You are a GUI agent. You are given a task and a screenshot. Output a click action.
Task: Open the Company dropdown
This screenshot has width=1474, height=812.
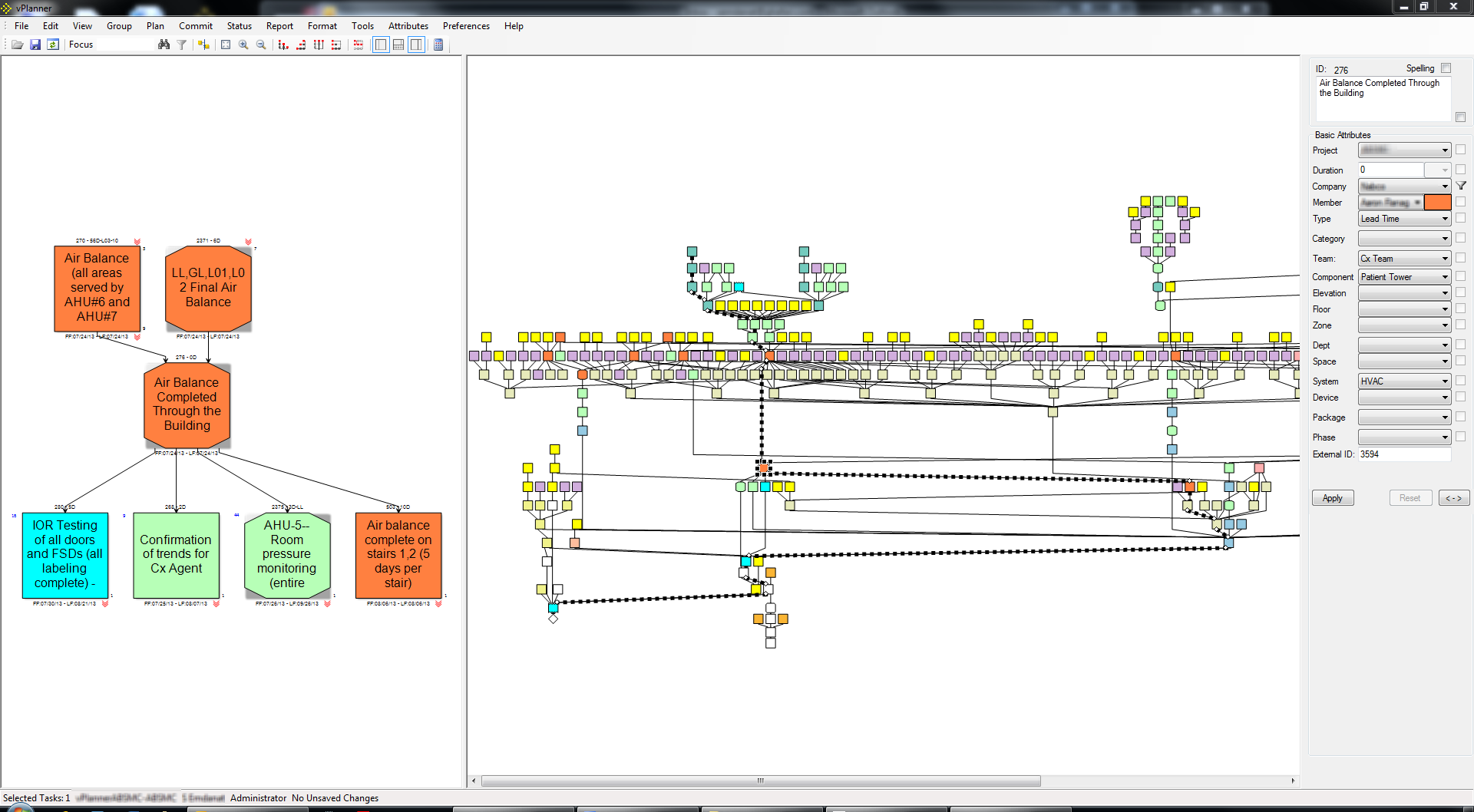pyautogui.click(x=1404, y=186)
